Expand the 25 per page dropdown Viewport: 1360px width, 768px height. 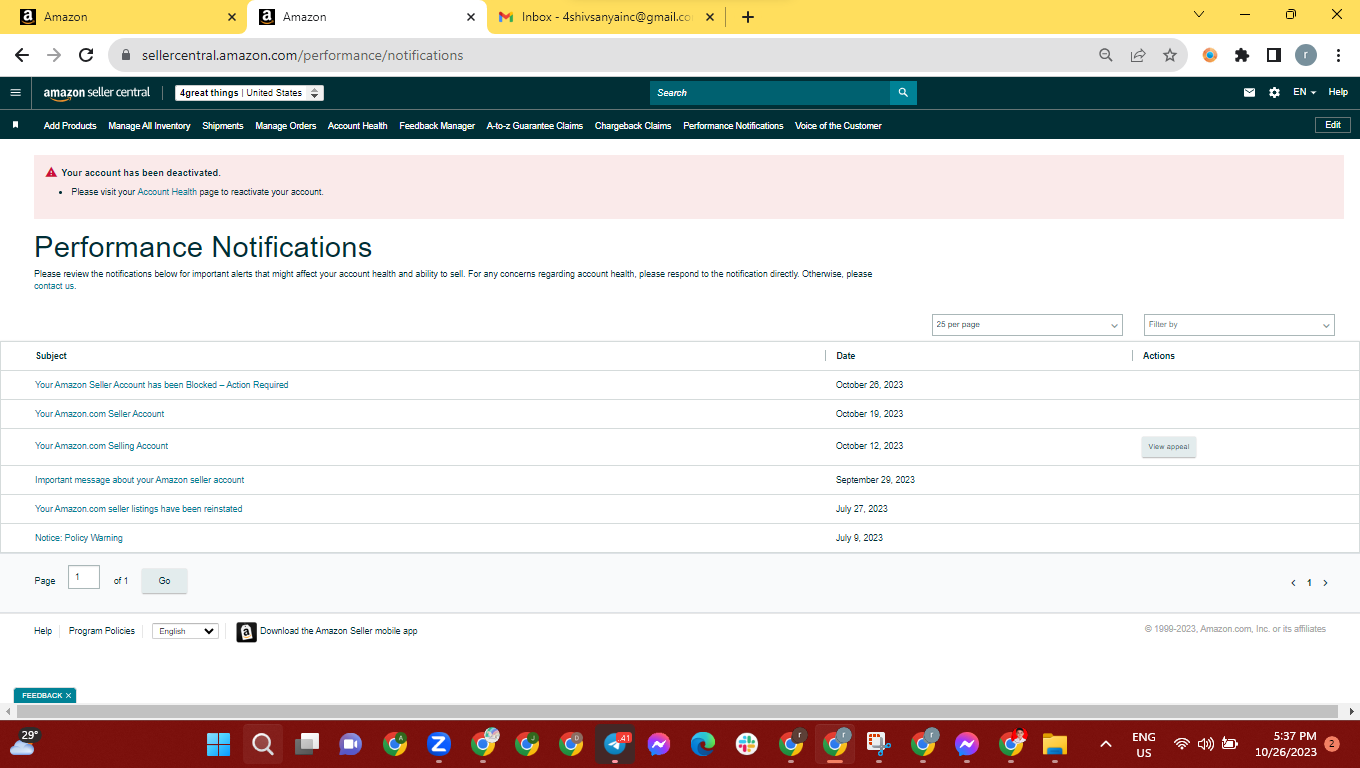click(1027, 325)
